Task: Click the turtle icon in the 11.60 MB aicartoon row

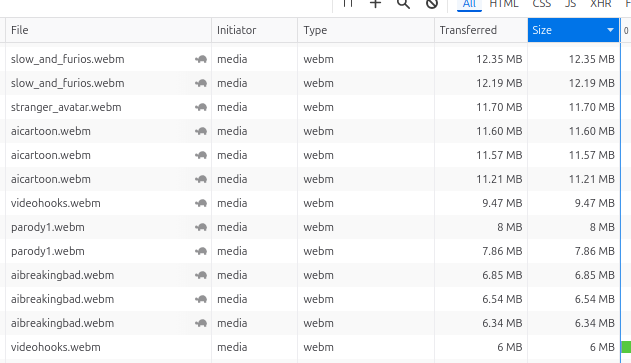Action: coord(201,131)
